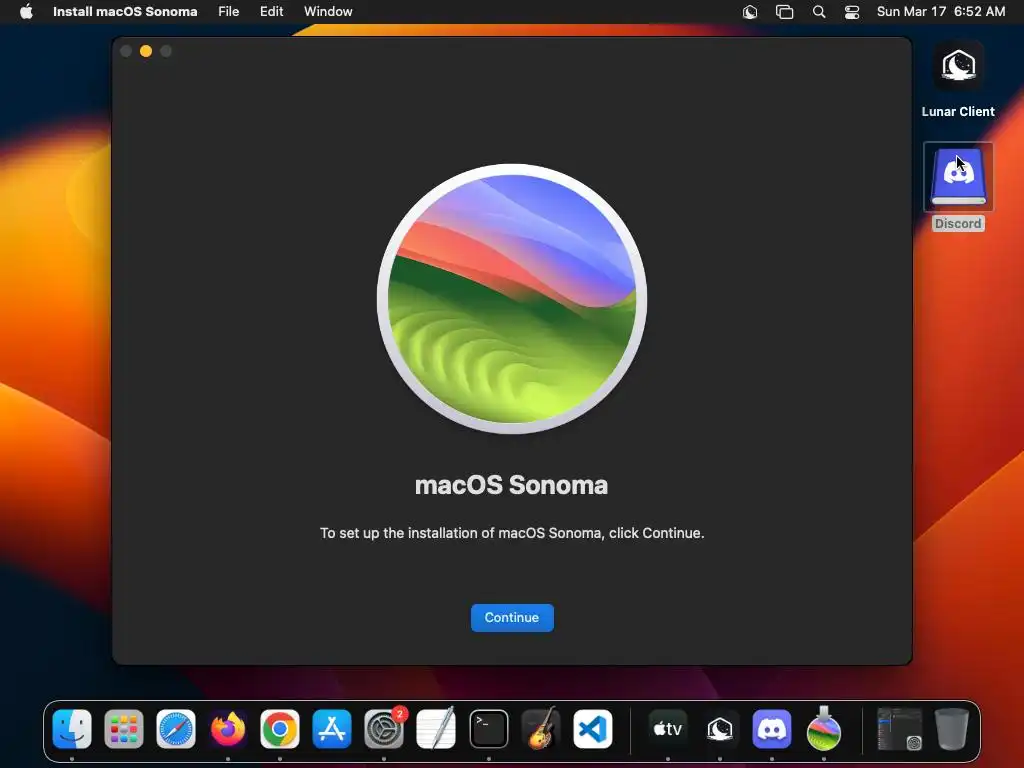Image resolution: width=1024 pixels, height=768 pixels.
Task: Launch Google Chrome from the Dock
Action: [280, 729]
